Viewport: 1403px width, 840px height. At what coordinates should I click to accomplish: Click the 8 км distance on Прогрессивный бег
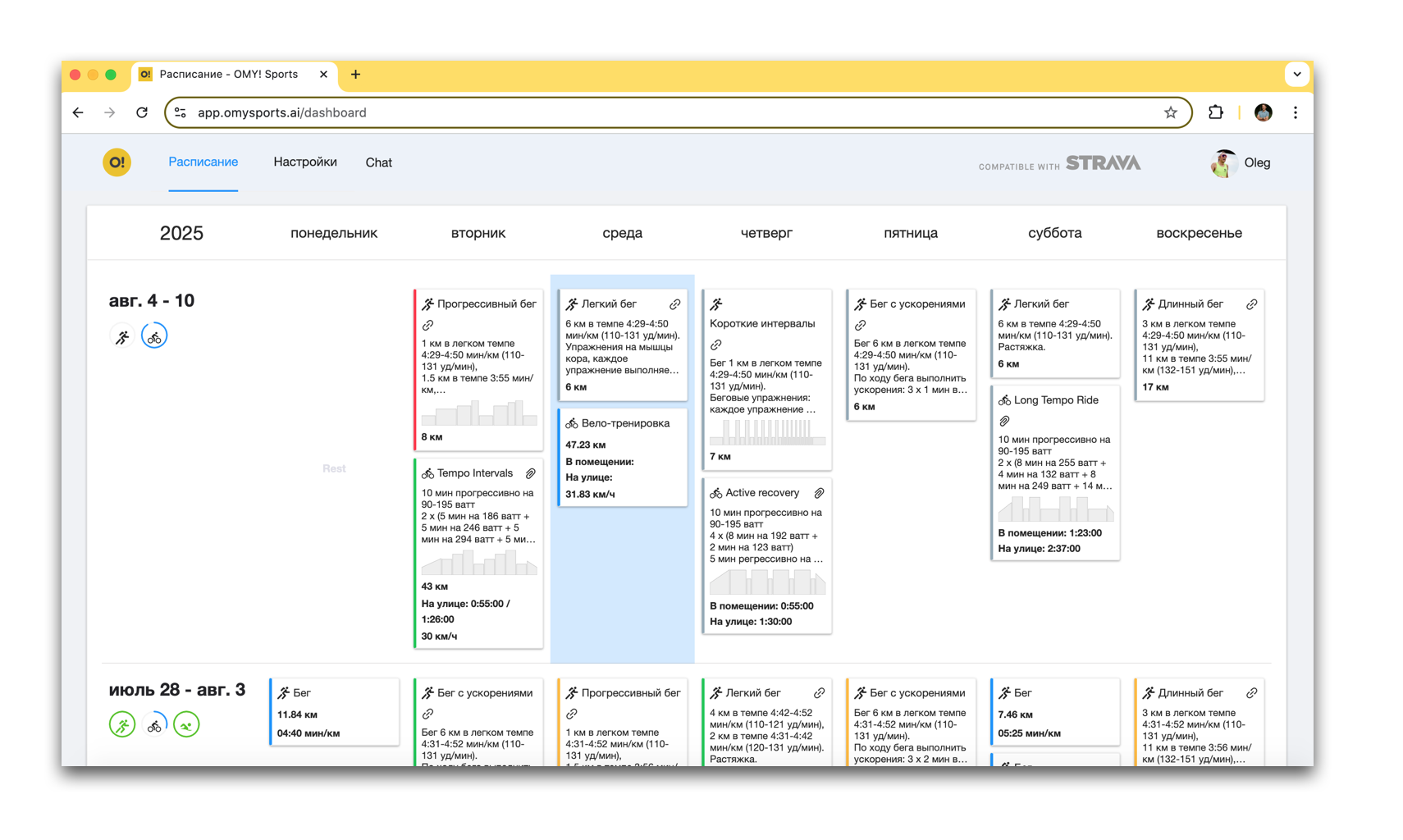(x=432, y=437)
